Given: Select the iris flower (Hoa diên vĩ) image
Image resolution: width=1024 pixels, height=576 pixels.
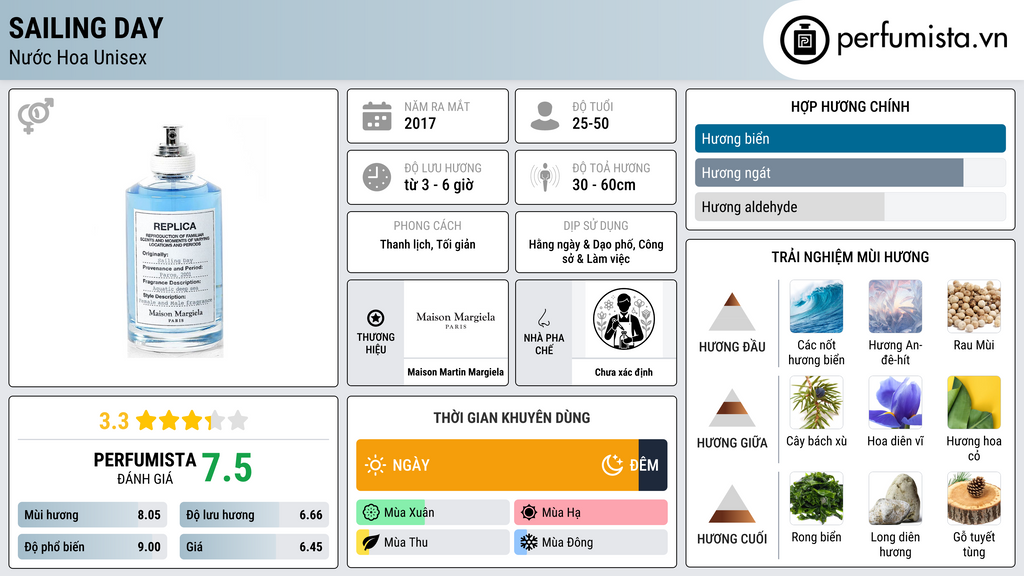Looking at the screenshot, I should pos(895,403).
